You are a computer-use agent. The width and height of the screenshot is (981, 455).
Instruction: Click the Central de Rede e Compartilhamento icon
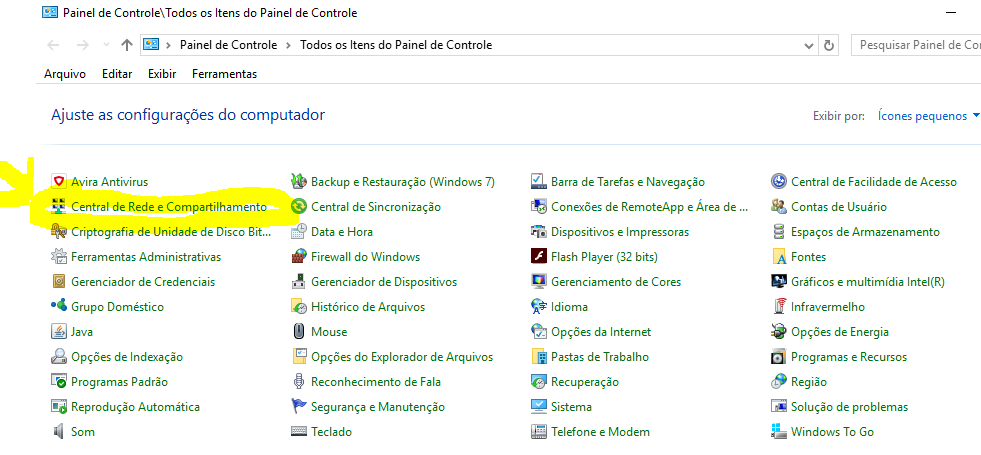(59, 207)
